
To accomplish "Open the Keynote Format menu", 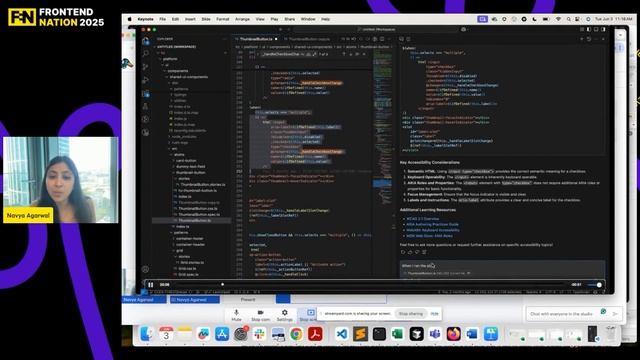I will (223, 19).
